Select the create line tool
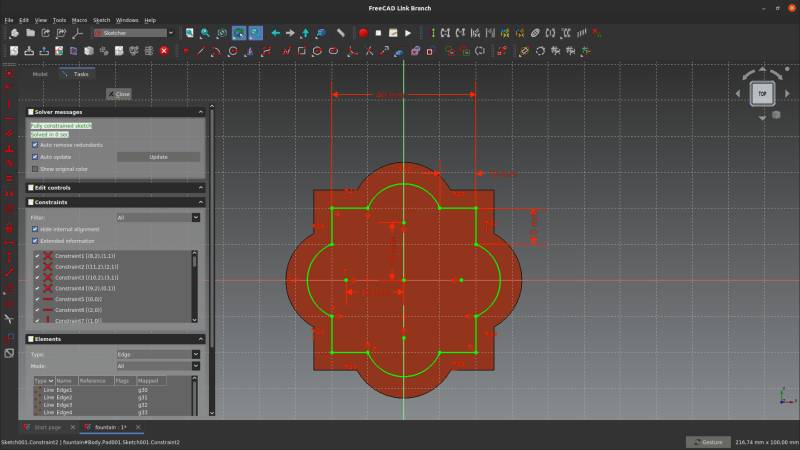The height and width of the screenshot is (450, 800). click(x=201, y=51)
